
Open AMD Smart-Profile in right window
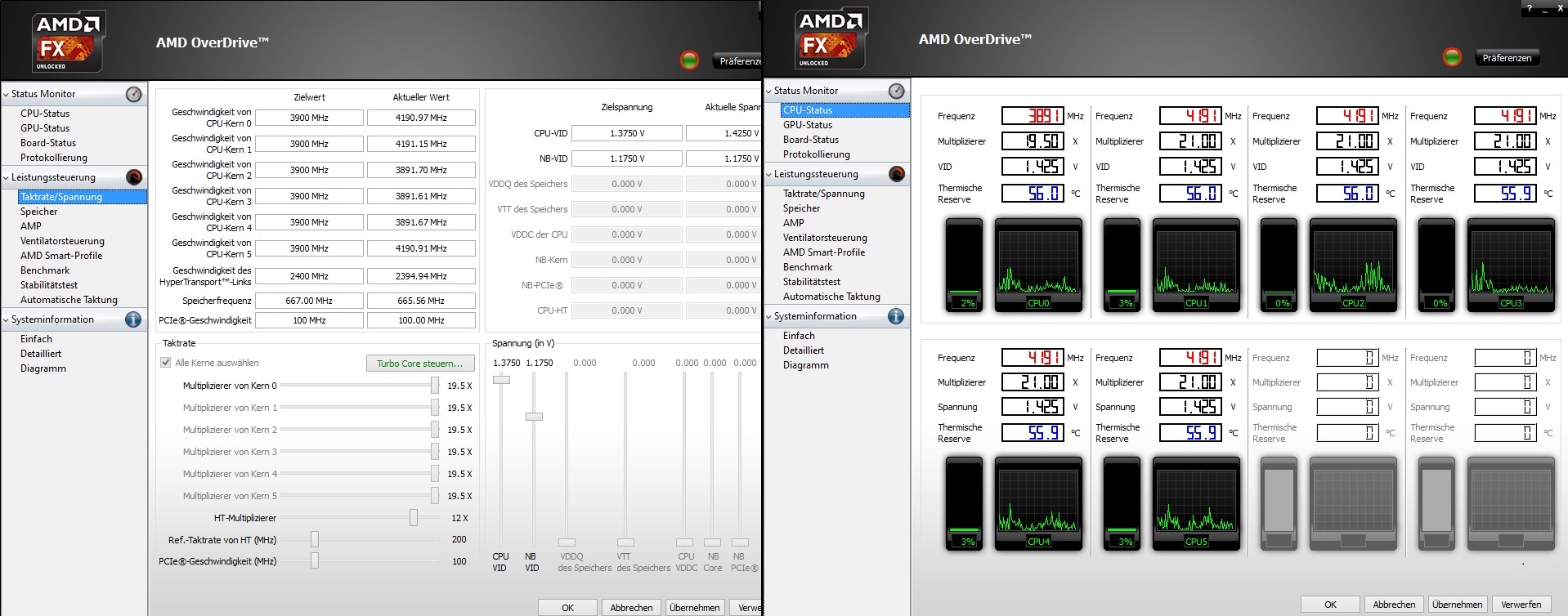tap(824, 252)
